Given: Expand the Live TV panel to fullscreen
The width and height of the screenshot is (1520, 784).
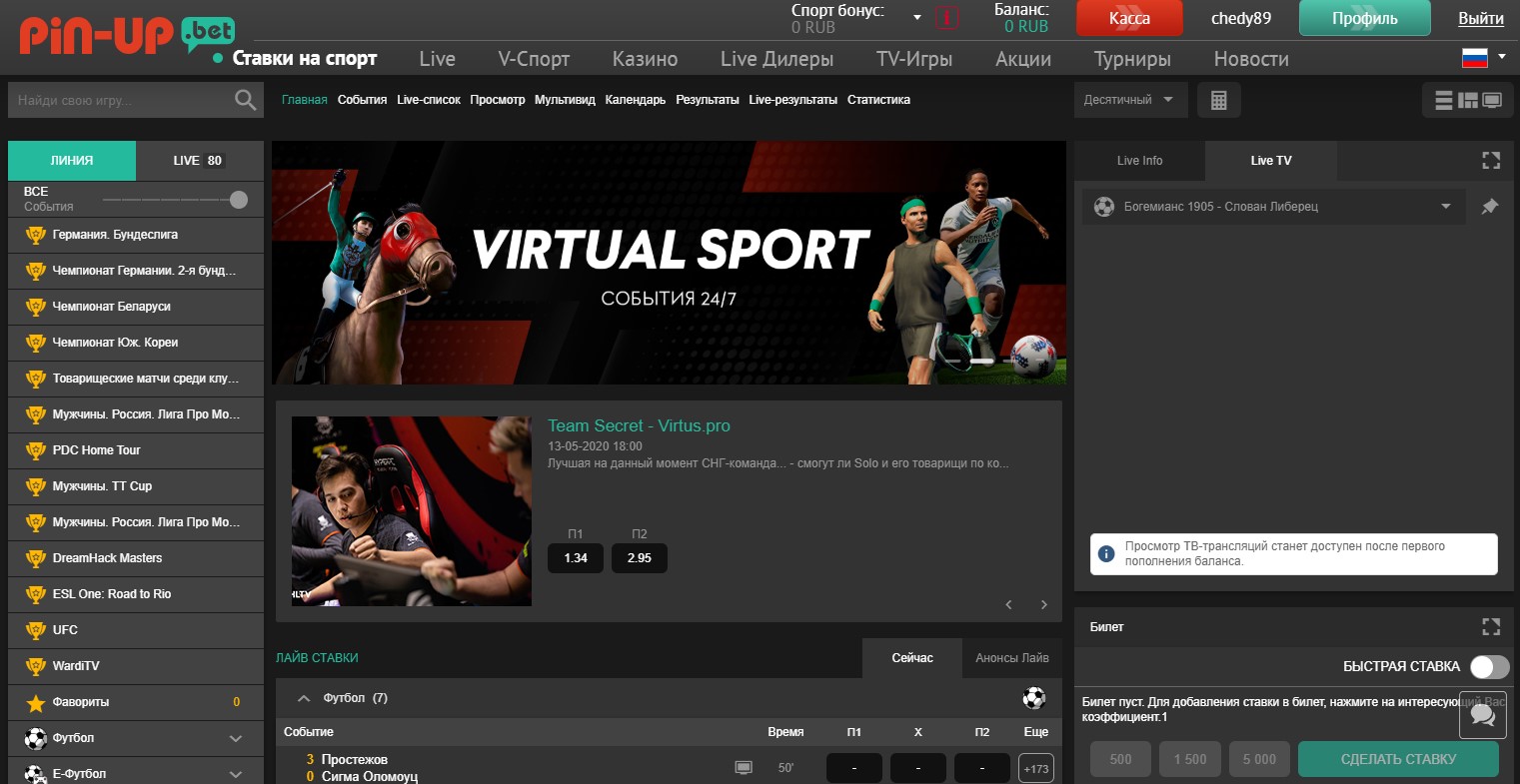Looking at the screenshot, I should [x=1491, y=160].
